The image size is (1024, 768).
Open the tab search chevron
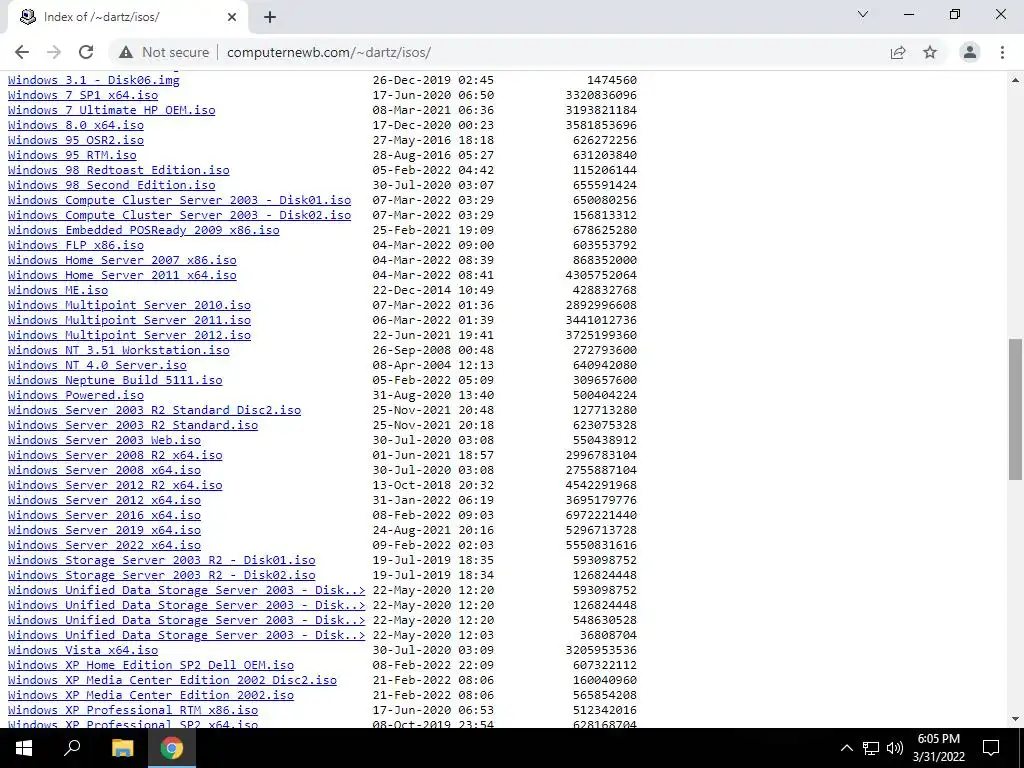[863, 14]
